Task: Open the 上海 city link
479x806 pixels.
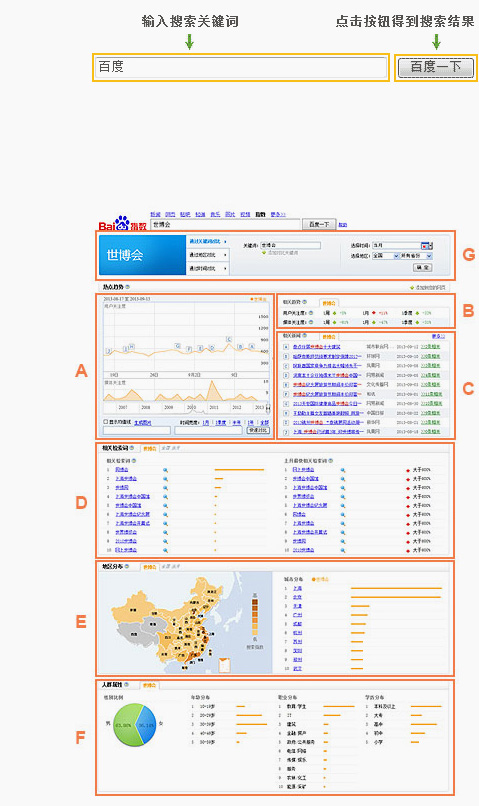Action: coord(297,588)
